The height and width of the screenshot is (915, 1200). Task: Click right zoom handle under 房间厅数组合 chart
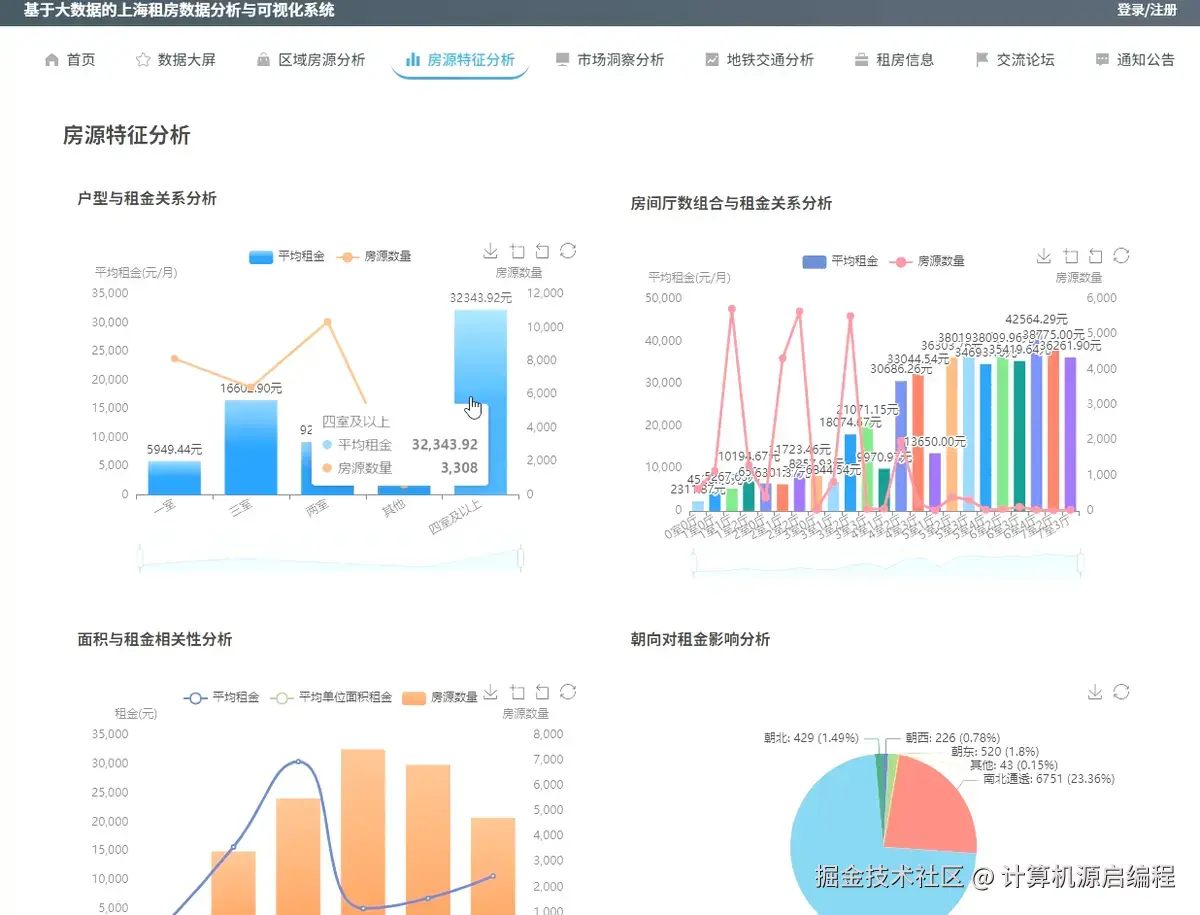tap(1080, 563)
